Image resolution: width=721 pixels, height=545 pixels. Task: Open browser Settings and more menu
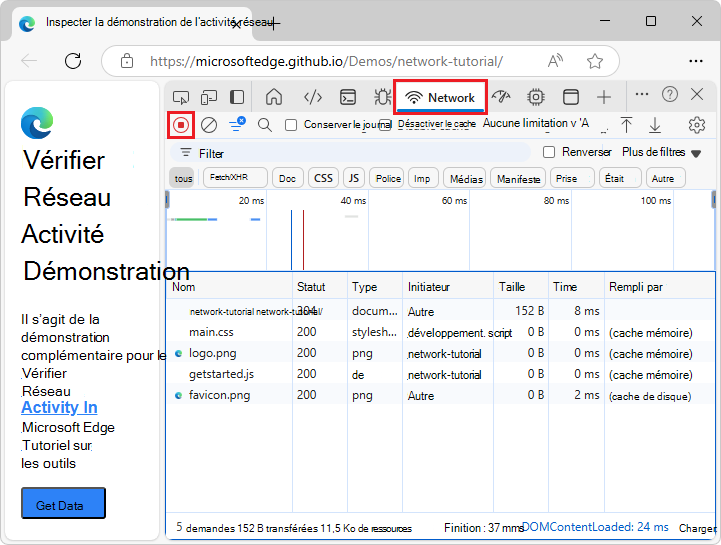696,61
